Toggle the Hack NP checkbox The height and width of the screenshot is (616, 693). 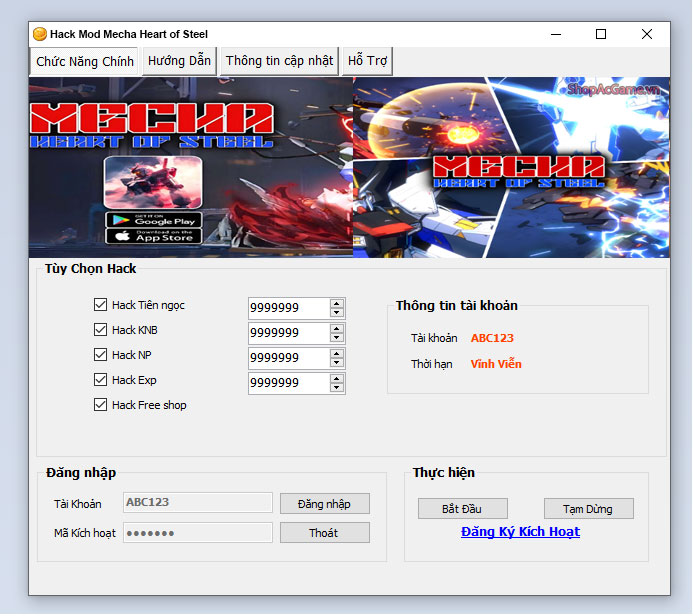click(x=100, y=355)
